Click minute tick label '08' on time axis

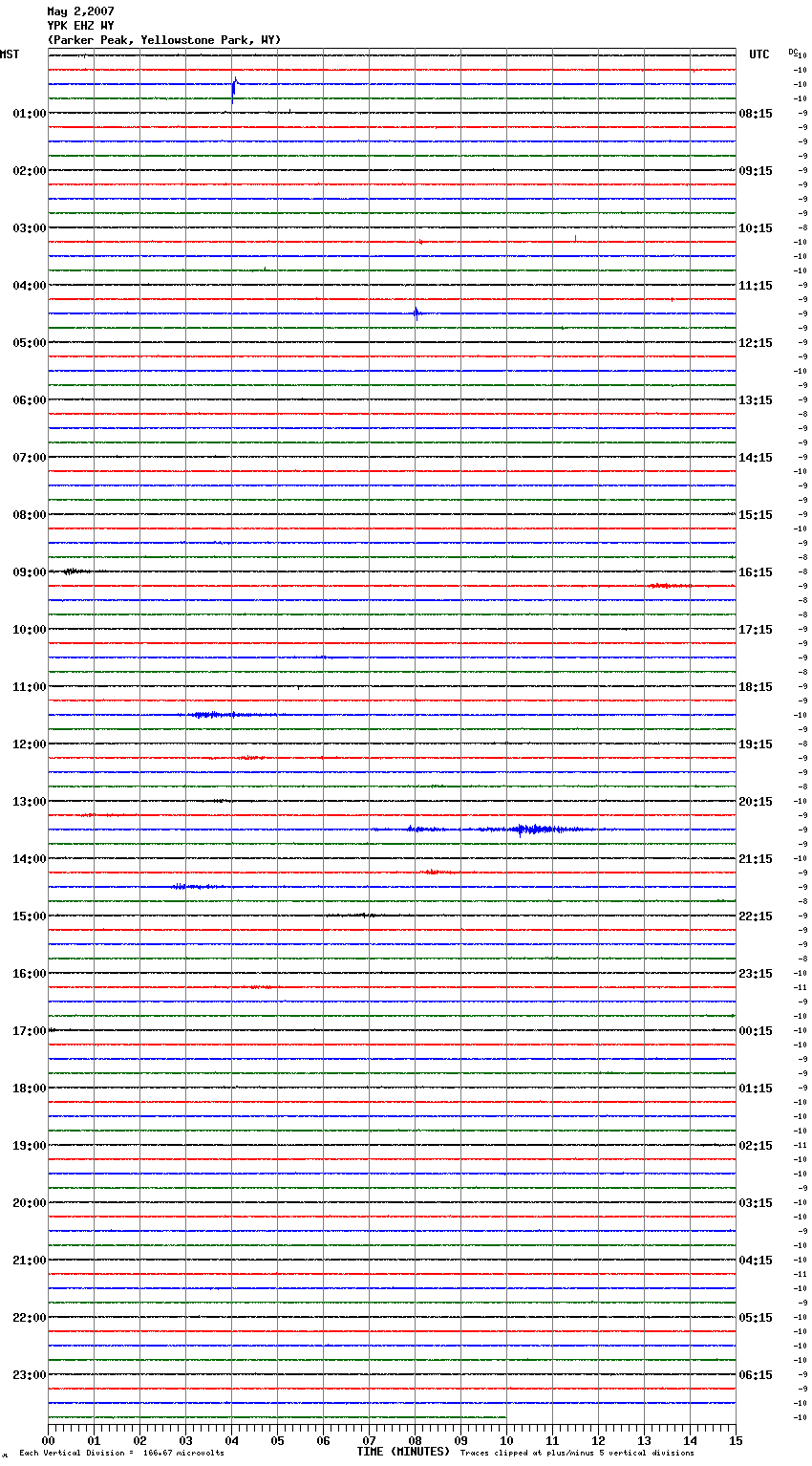point(415,1440)
